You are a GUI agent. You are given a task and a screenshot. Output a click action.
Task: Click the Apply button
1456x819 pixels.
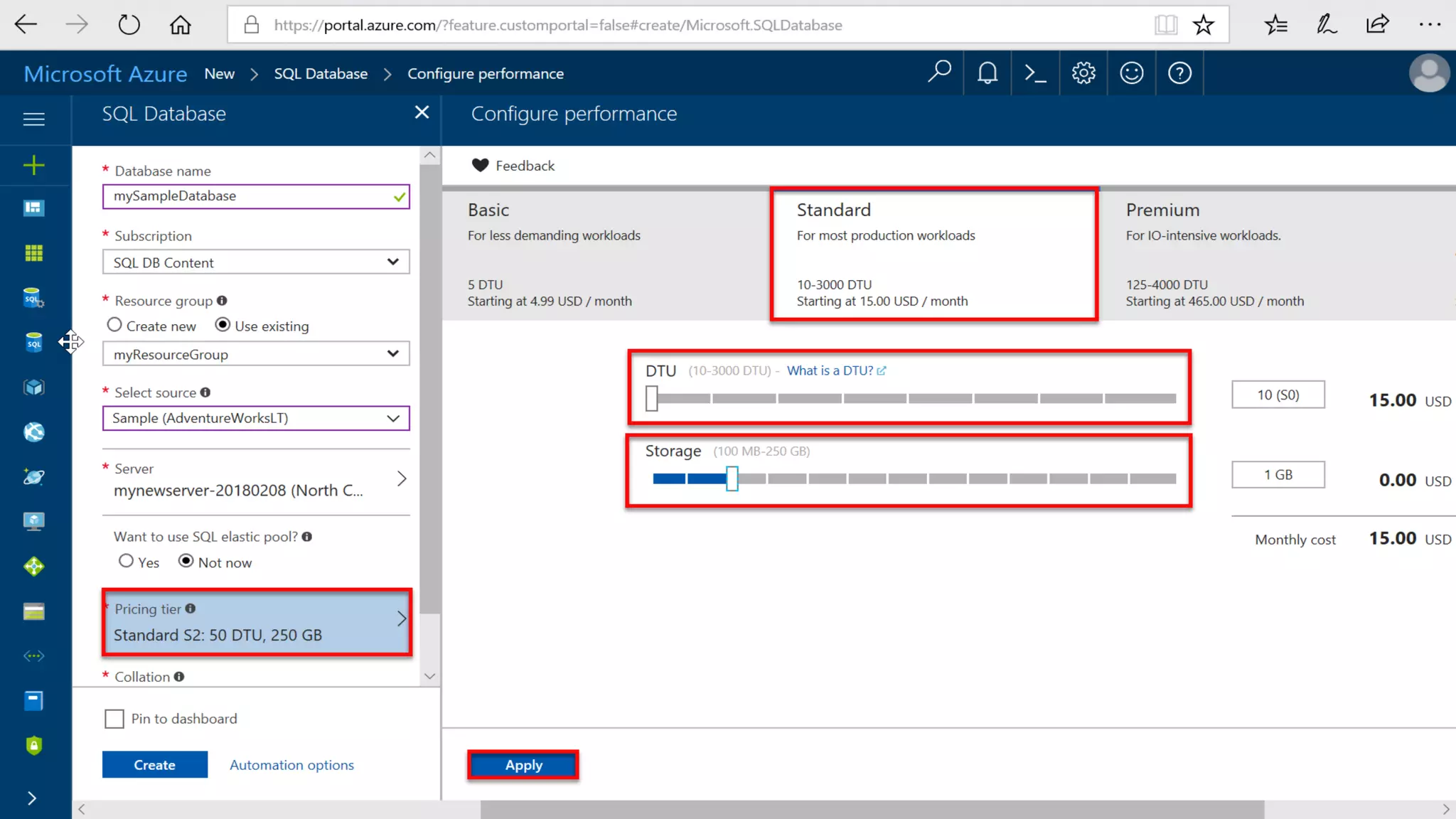click(523, 765)
